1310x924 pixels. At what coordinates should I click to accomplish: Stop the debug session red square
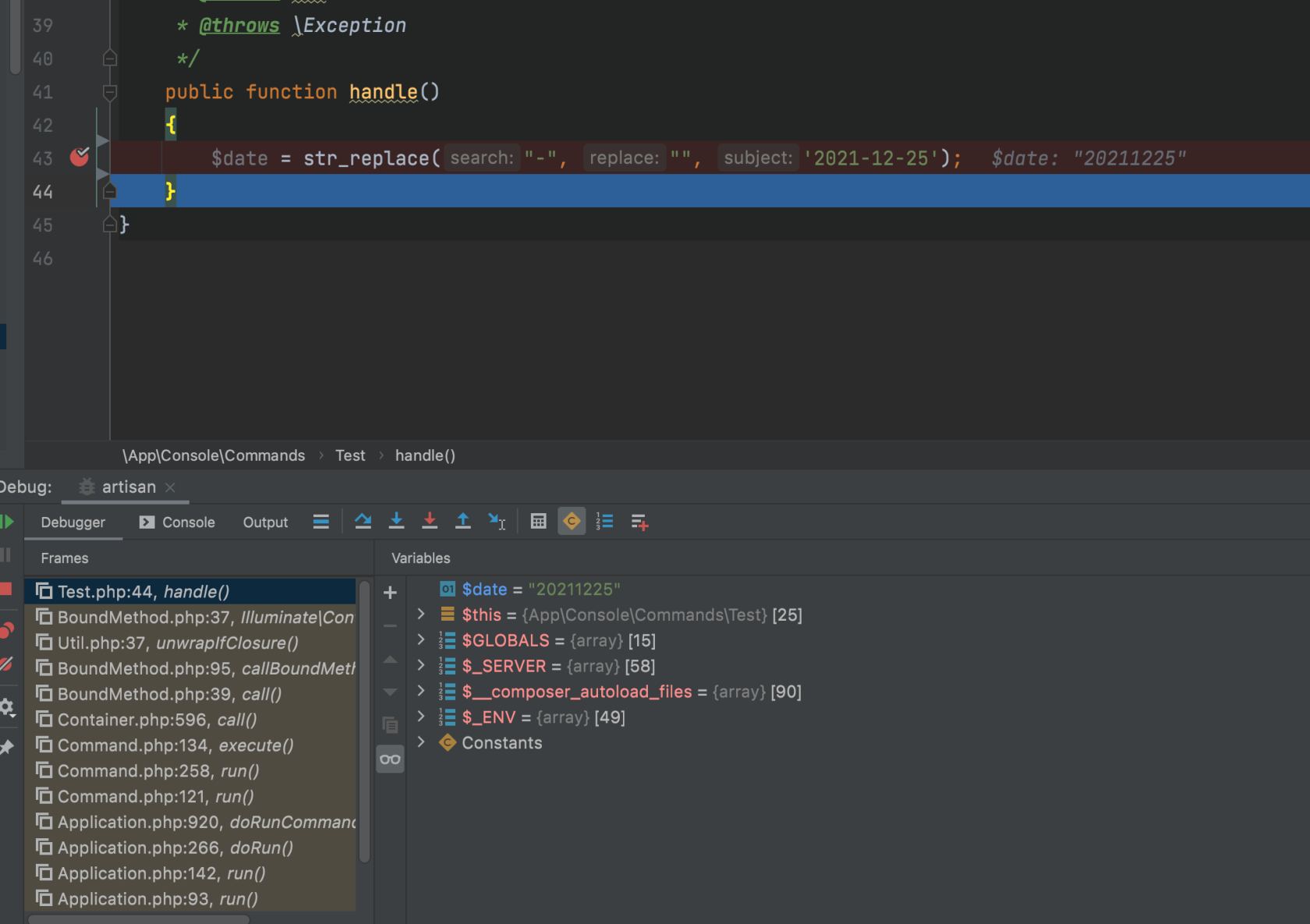point(6,589)
